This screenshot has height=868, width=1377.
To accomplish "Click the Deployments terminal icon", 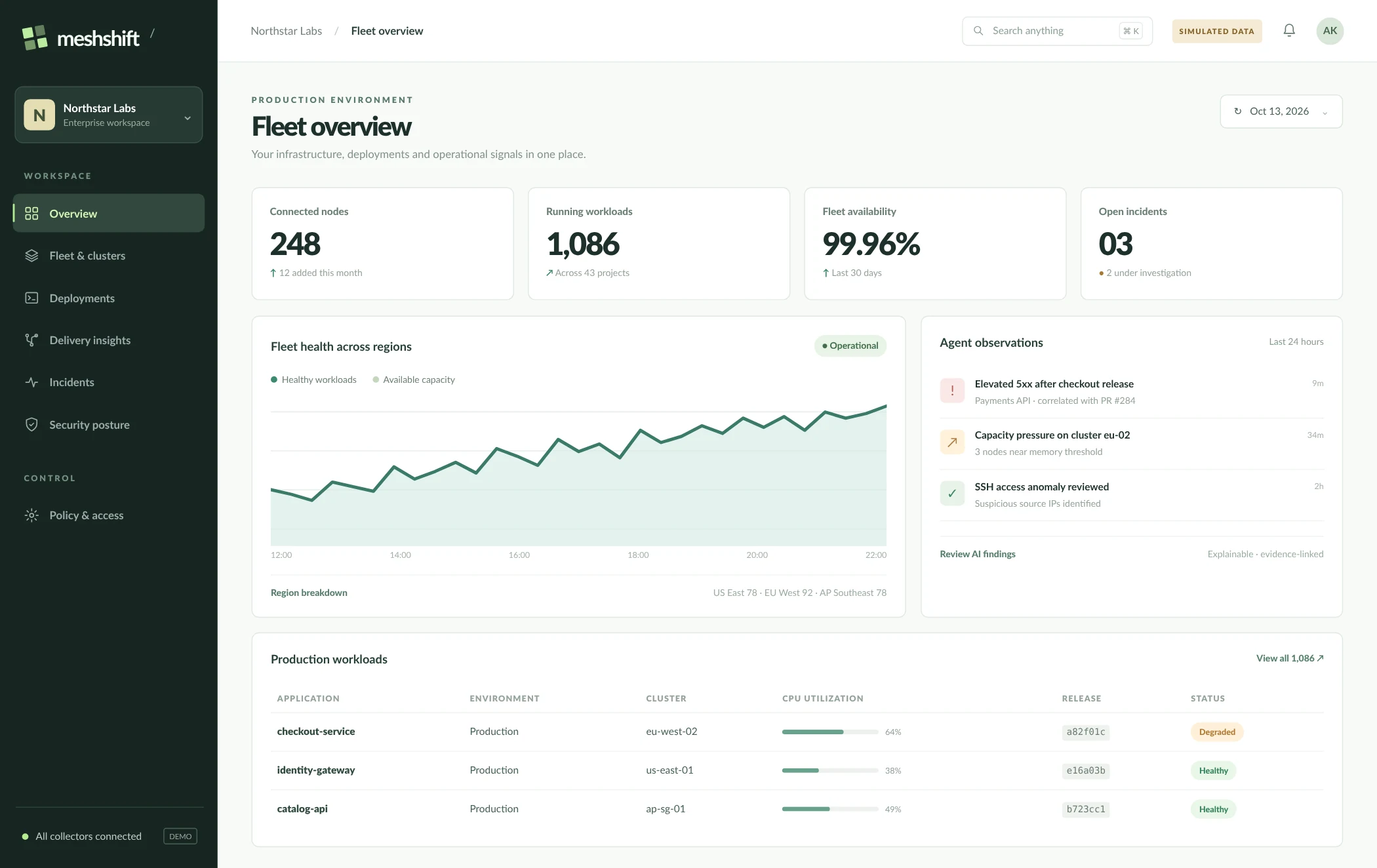I will (x=31, y=298).
